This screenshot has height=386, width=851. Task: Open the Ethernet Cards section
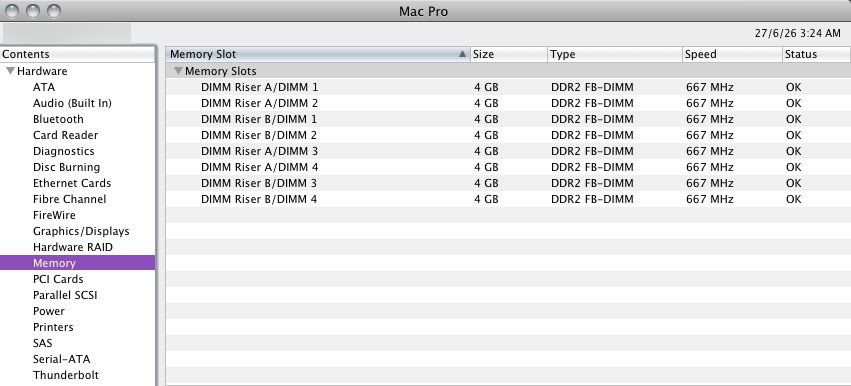click(72, 183)
